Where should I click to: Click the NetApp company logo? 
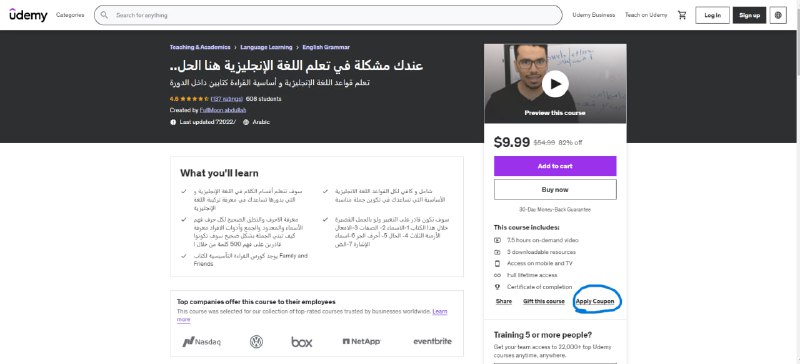pos(362,342)
